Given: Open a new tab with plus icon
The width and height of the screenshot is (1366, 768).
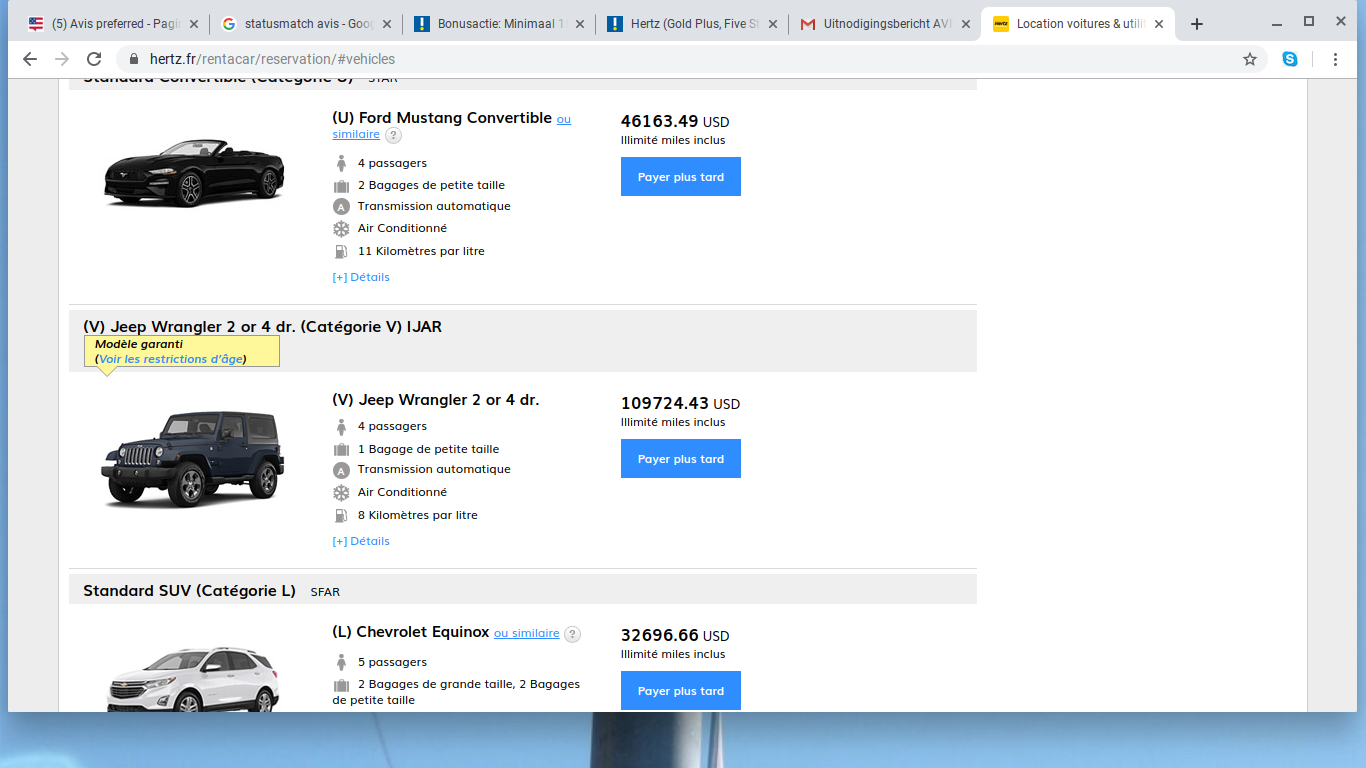Looking at the screenshot, I should [x=1197, y=24].
